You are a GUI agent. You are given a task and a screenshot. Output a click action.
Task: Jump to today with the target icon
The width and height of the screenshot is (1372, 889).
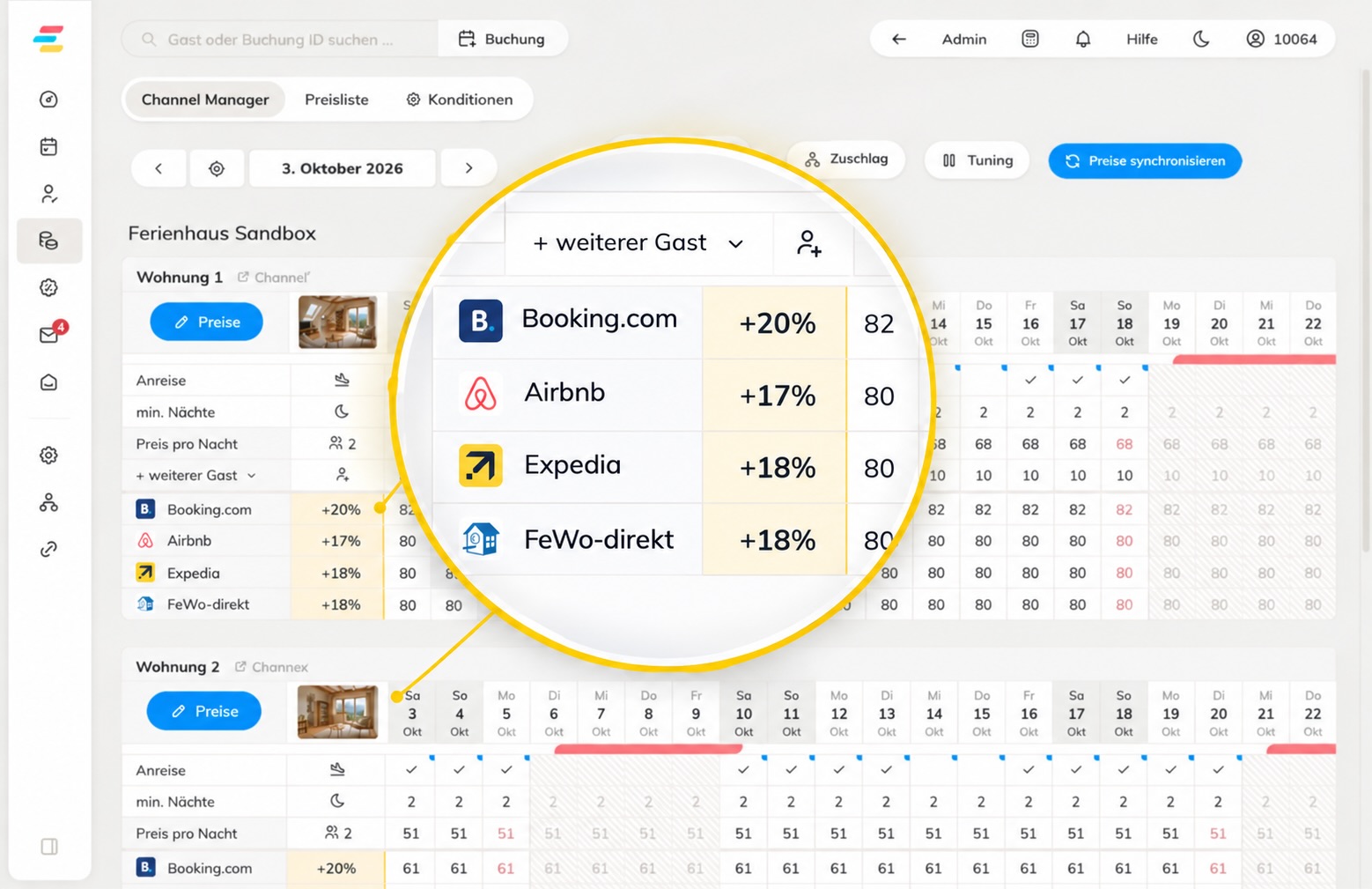(217, 168)
